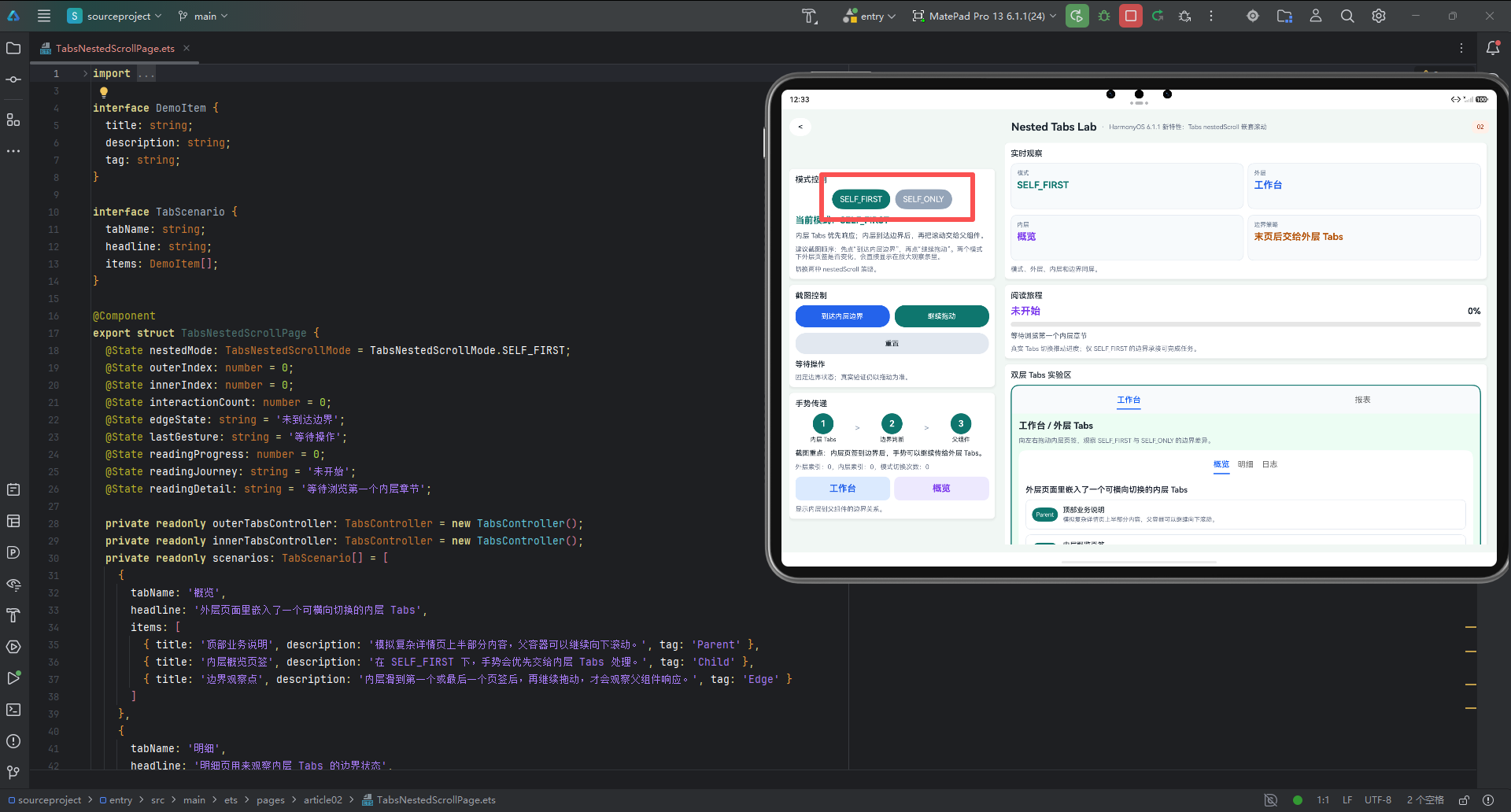Click caret position 1:1 in status bar
The width and height of the screenshot is (1511, 812).
point(1323,800)
